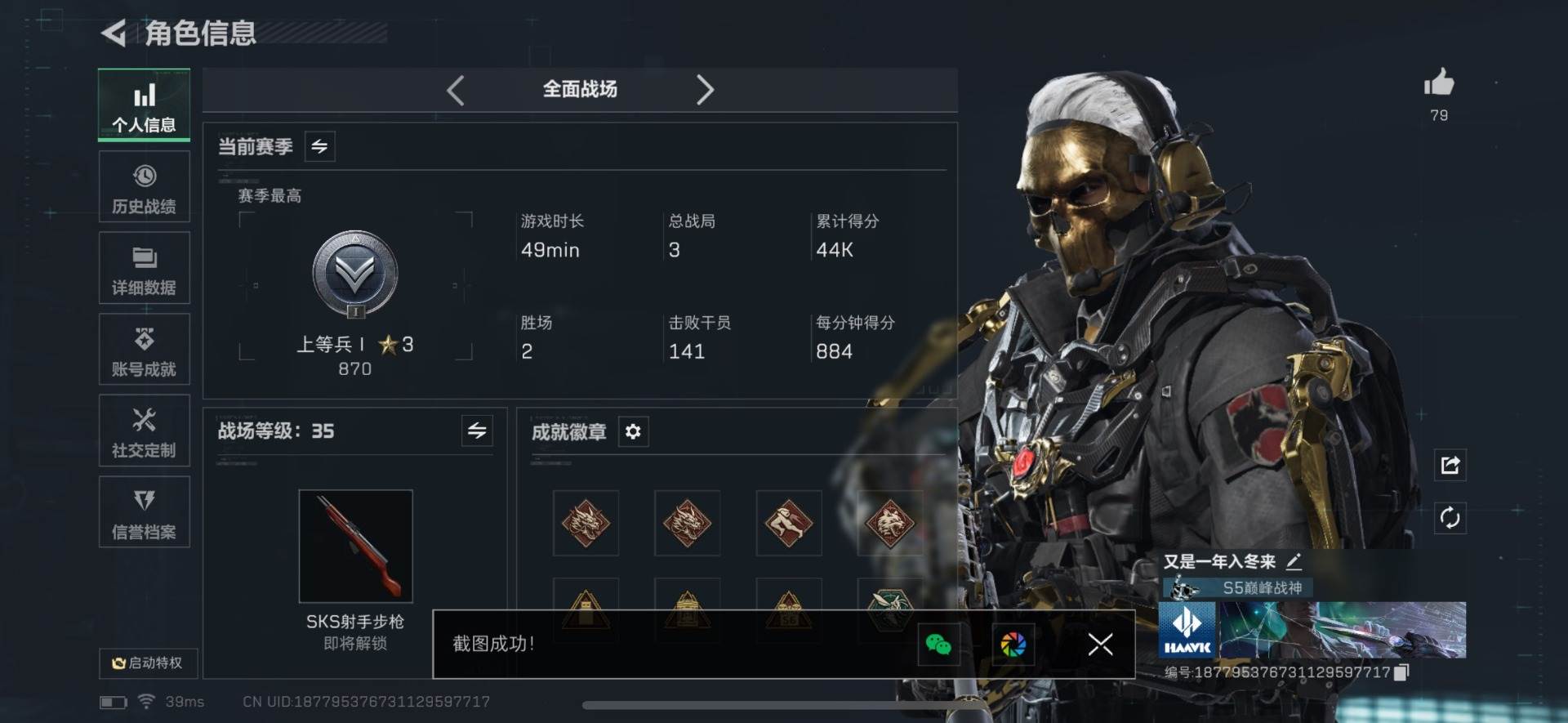This screenshot has width=1568, height=723.
Task: Open the achievement badge settings gear
Action: pyautogui.click(x=633, y=431)
